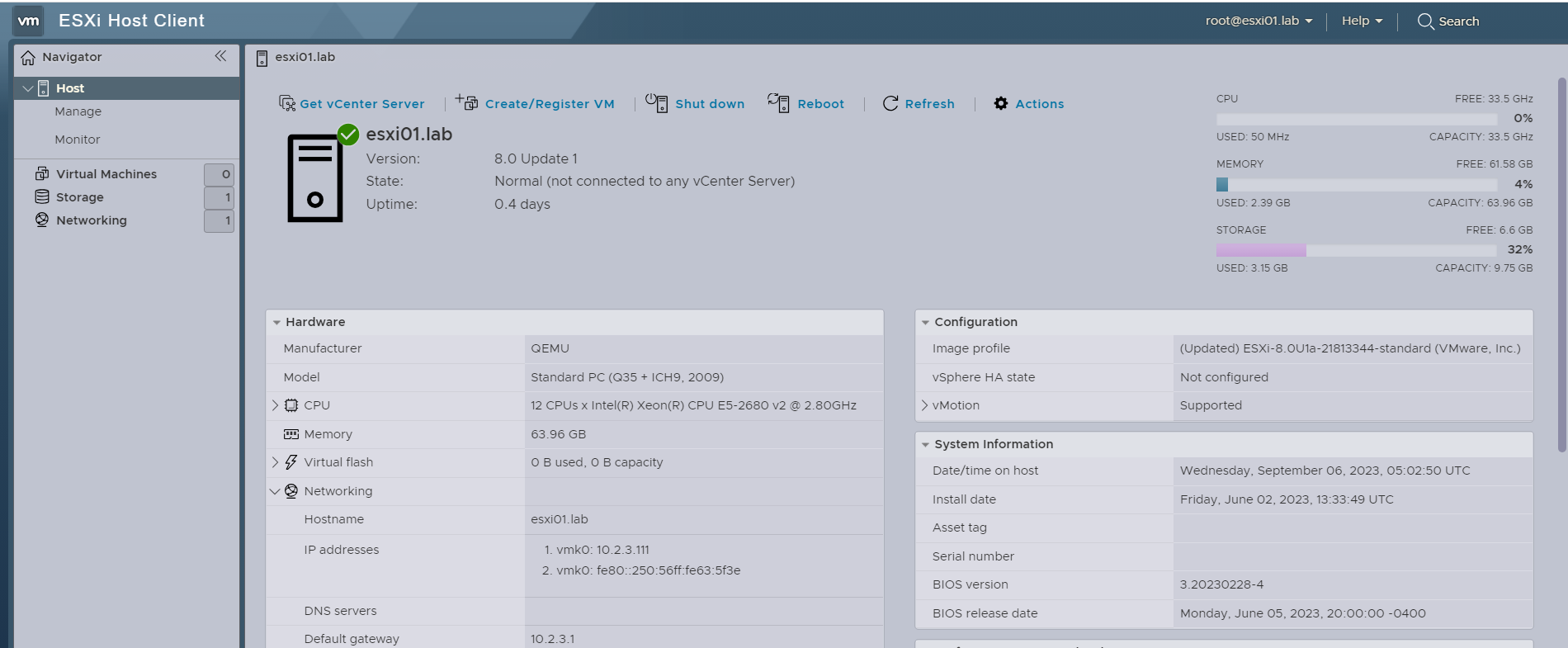Open Monitor under Host
1568x648 pixels.
pyautogui.click(x=78, y=140)
